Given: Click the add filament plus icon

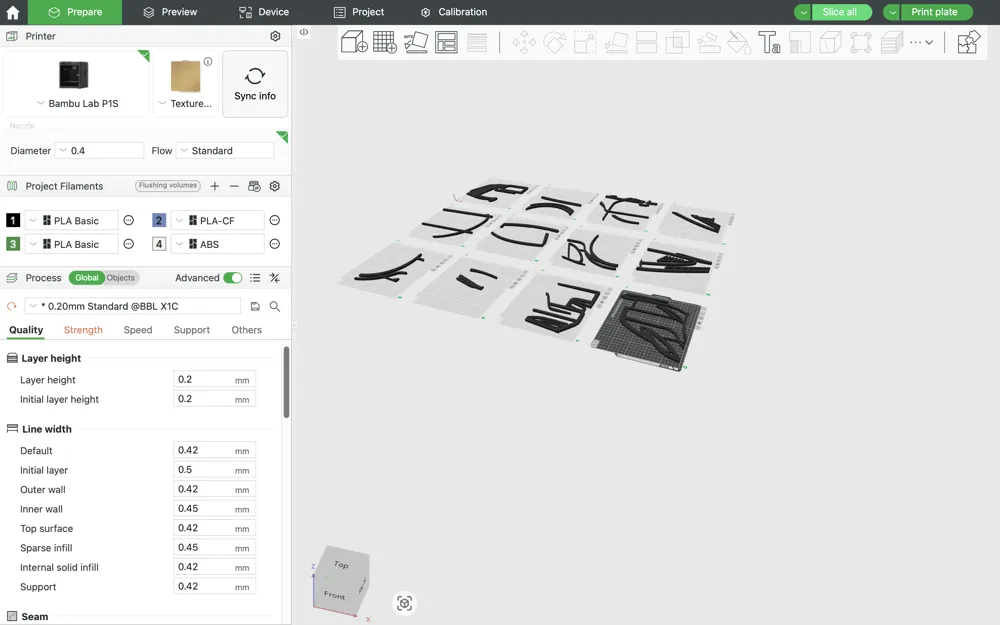Looking at the screenshot, I should coord(215,186).
